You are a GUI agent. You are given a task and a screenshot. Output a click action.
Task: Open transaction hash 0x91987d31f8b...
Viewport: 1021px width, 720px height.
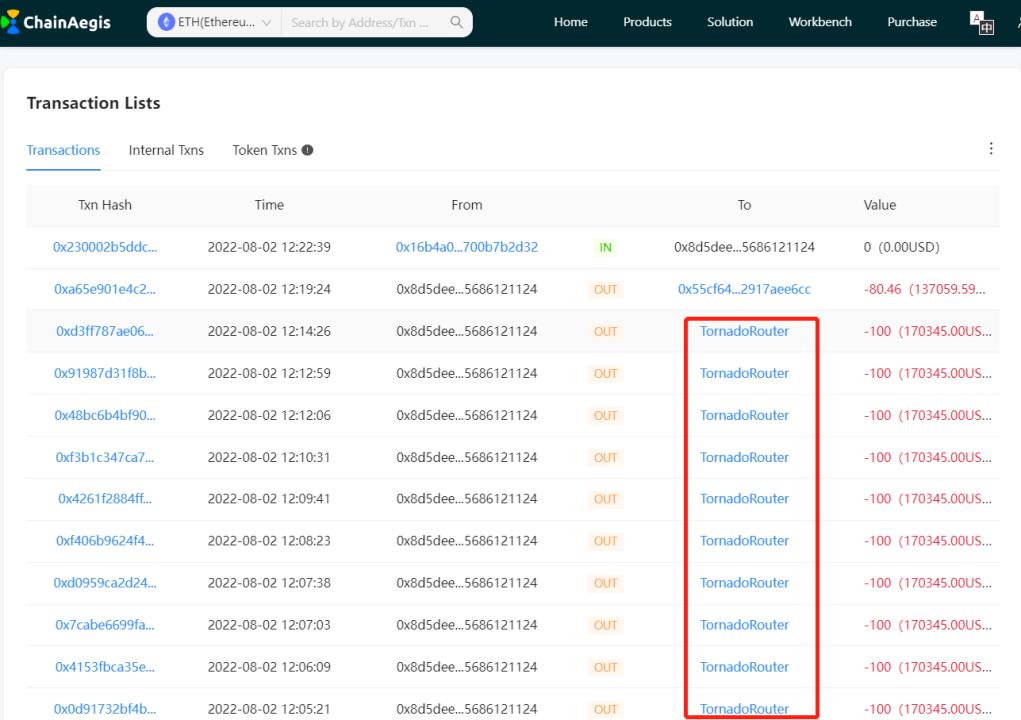tap(105, 374)
